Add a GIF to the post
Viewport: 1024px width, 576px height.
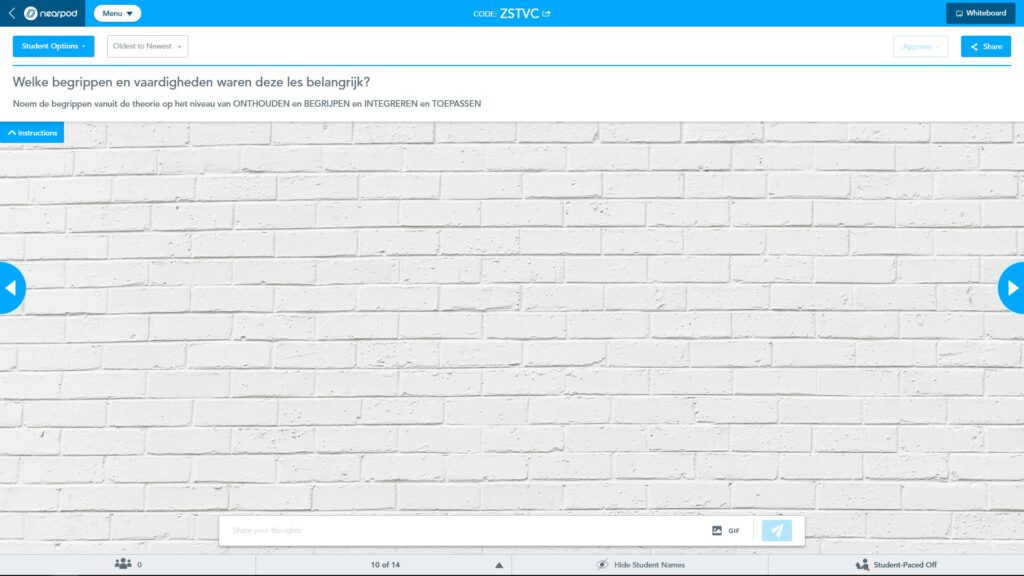734,531
